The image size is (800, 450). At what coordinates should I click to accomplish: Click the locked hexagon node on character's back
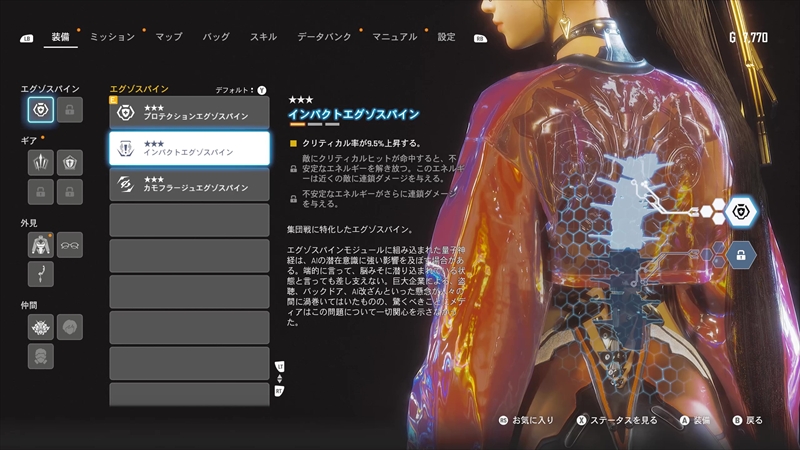click(741, 255)
